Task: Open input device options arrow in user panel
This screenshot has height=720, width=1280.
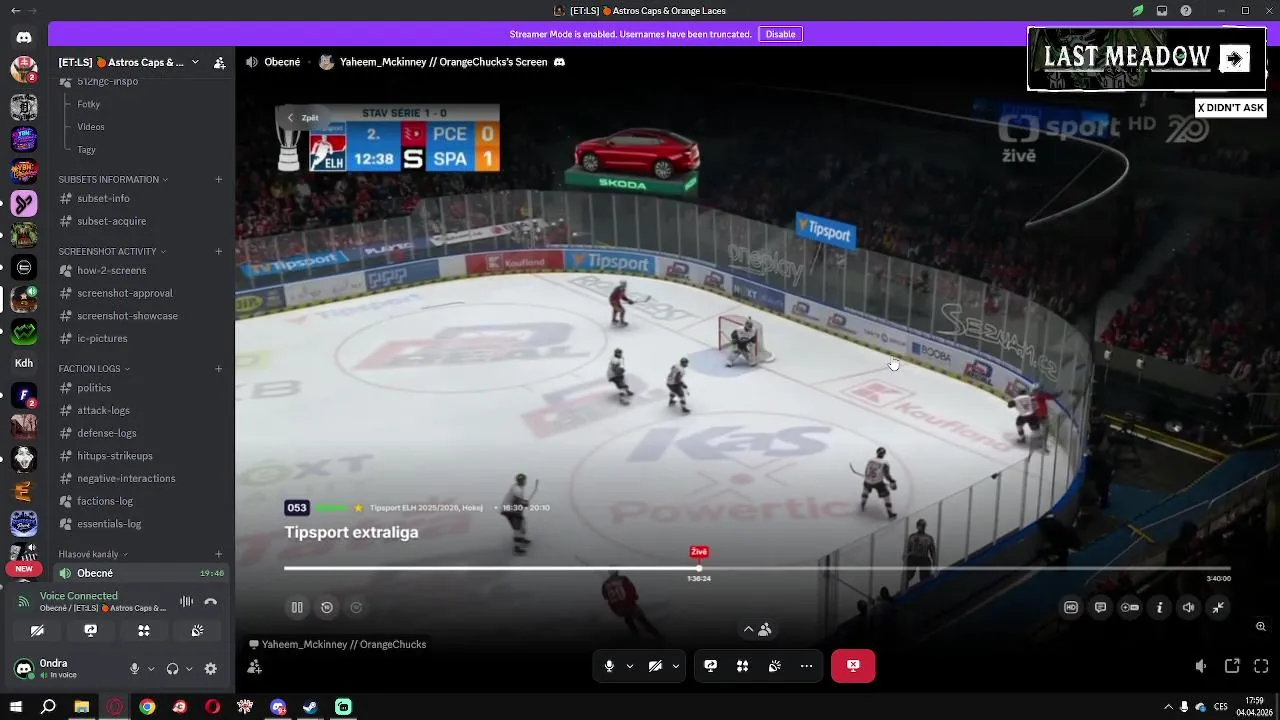Action: [x=151, y=669]
